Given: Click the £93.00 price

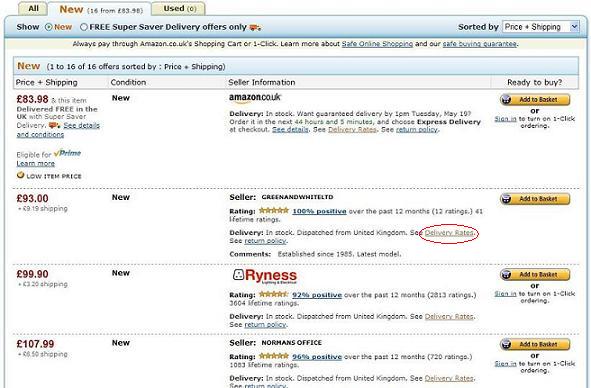Looking at the screenshot, I should (x=32, y=198).
